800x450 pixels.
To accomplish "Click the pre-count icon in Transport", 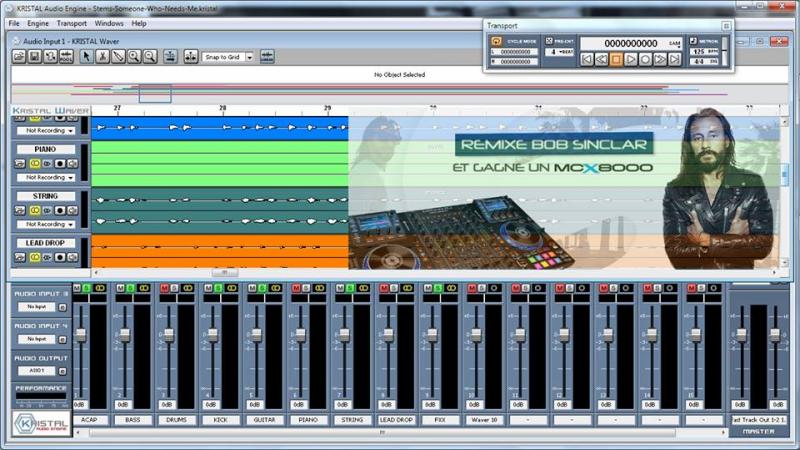I will click(549, 41).
